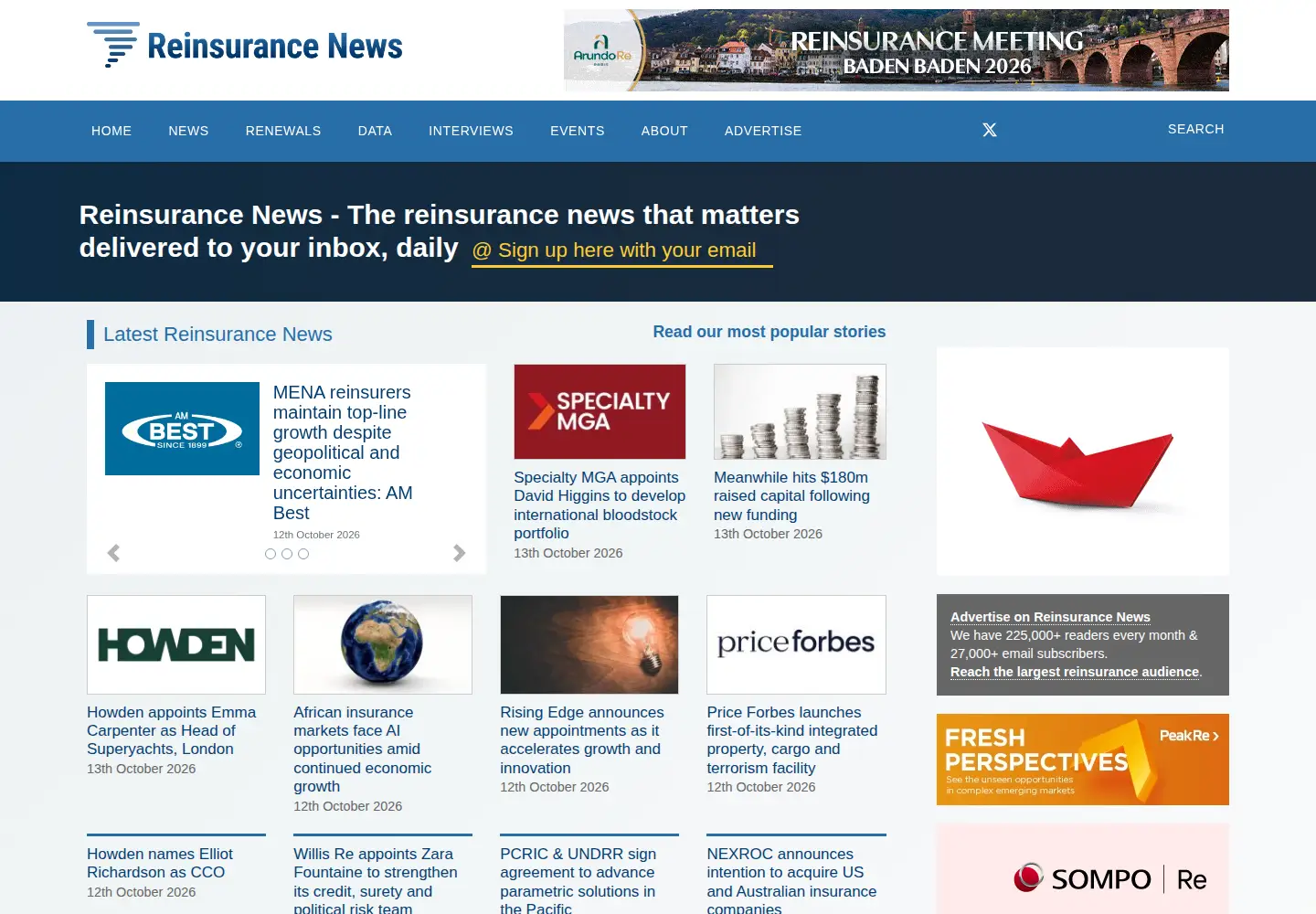Open Meanwhile hits $180m raised capital article
Screen dimensions: 1316x914
coord(791,495)
